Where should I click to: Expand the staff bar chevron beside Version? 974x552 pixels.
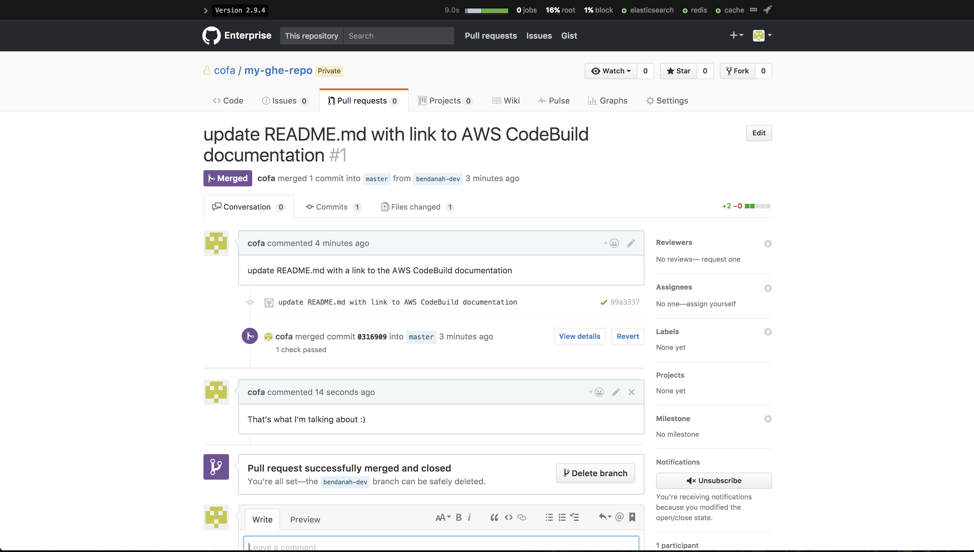[206, 11]
